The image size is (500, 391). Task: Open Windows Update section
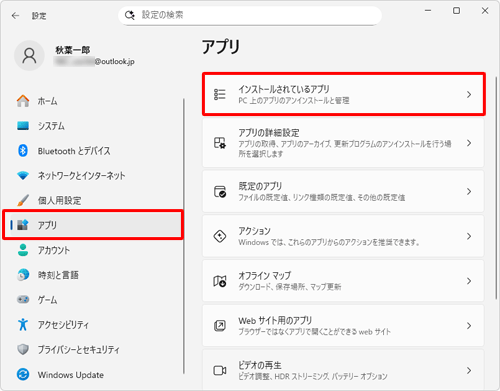click(95, 374)
